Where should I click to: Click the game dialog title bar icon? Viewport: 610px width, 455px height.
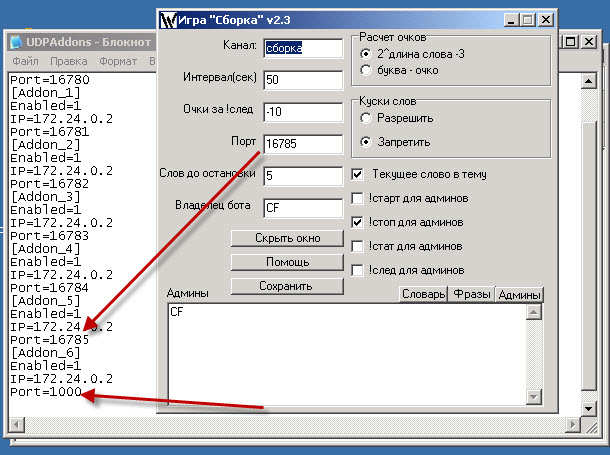pos(168,19)
